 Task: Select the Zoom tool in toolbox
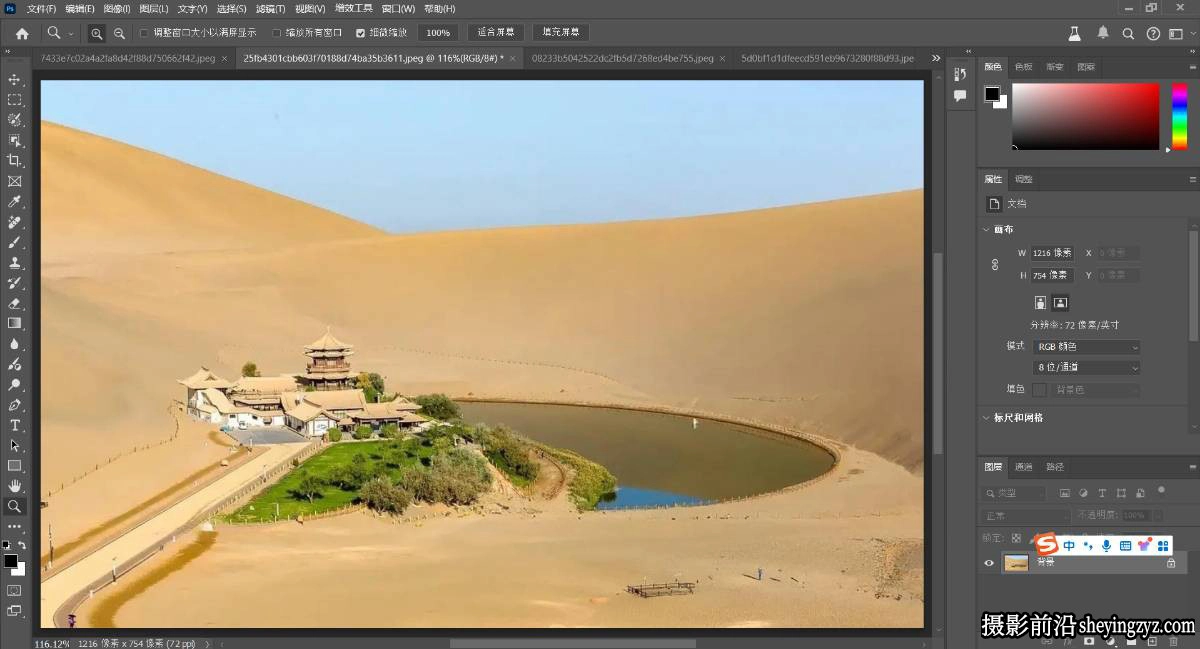pyautogui.click(x=14, y=507)
